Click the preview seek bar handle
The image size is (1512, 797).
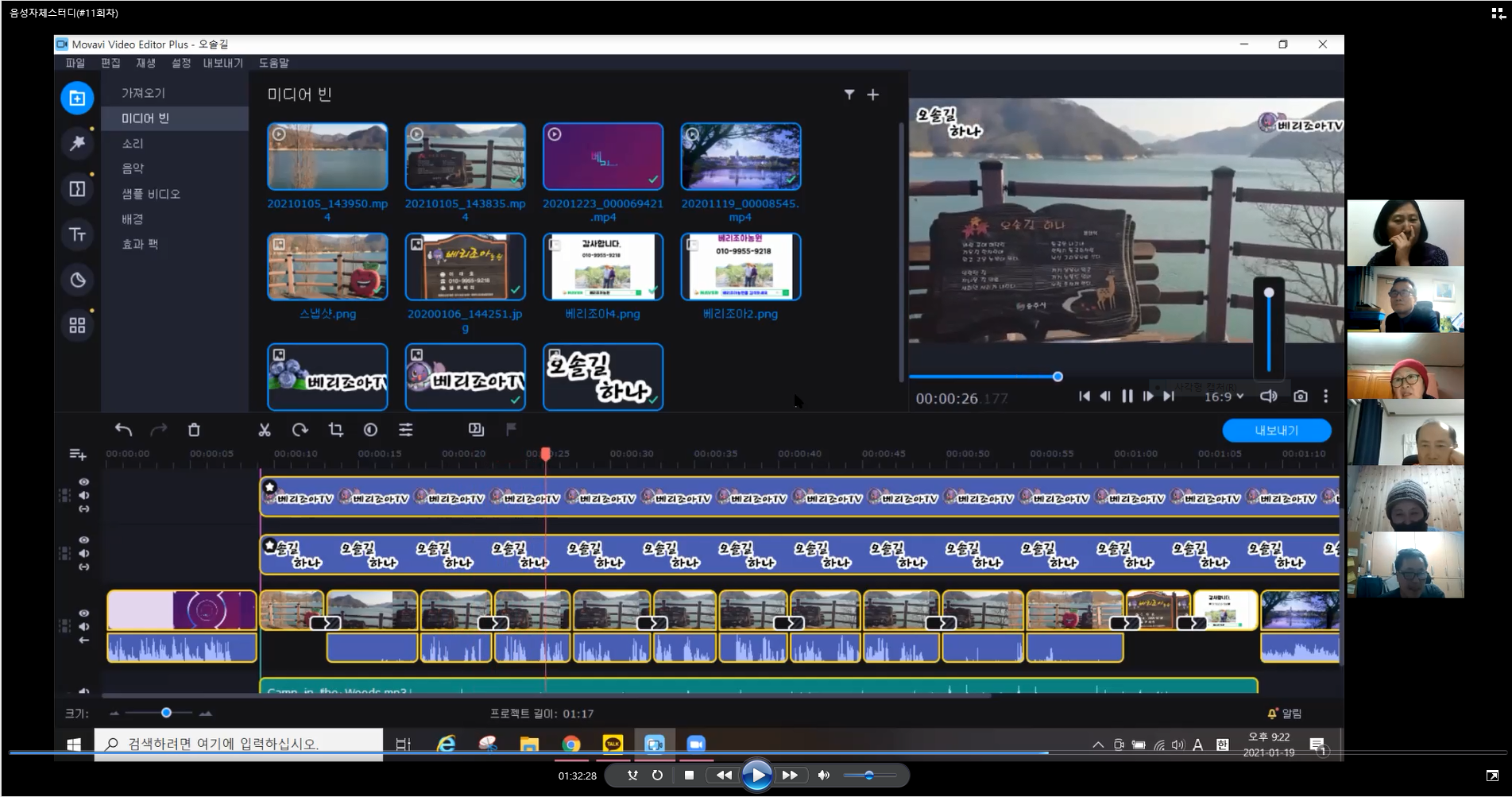tap(1058, 377)
